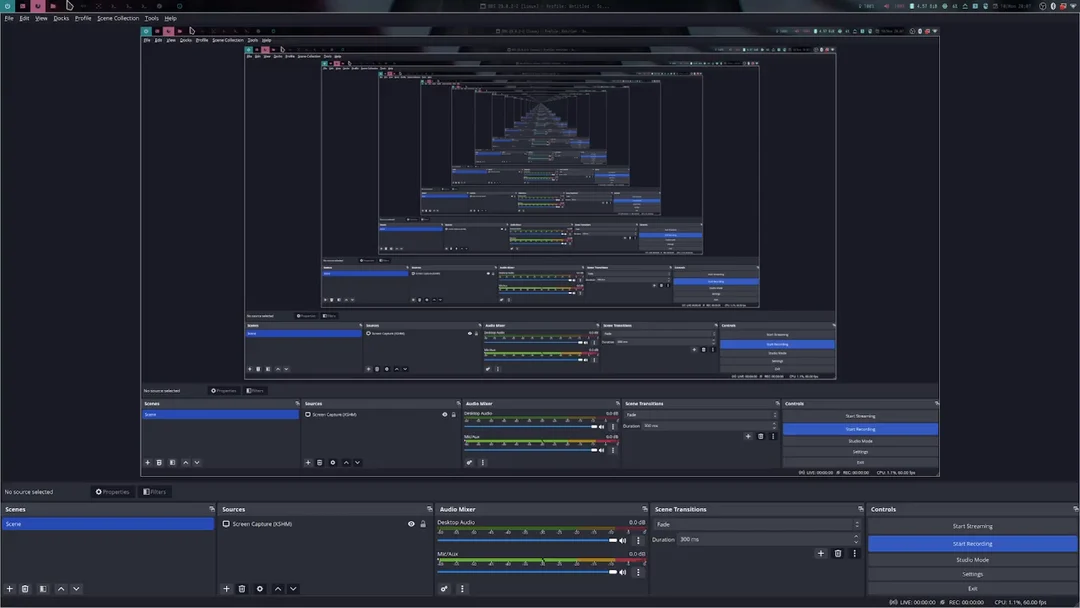1080x608 pixels.
Task: Remove the selected scene using the trash icon
Action: (25, 589)
